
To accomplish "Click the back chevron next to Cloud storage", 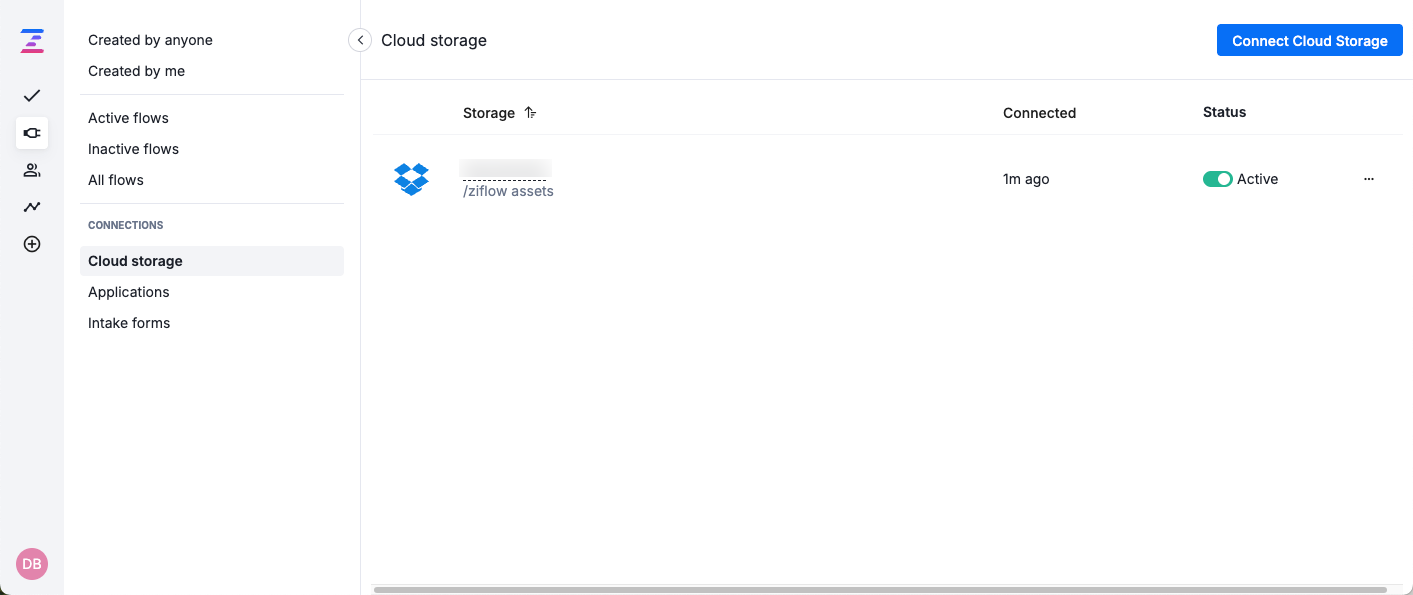I will coord(359,40).
